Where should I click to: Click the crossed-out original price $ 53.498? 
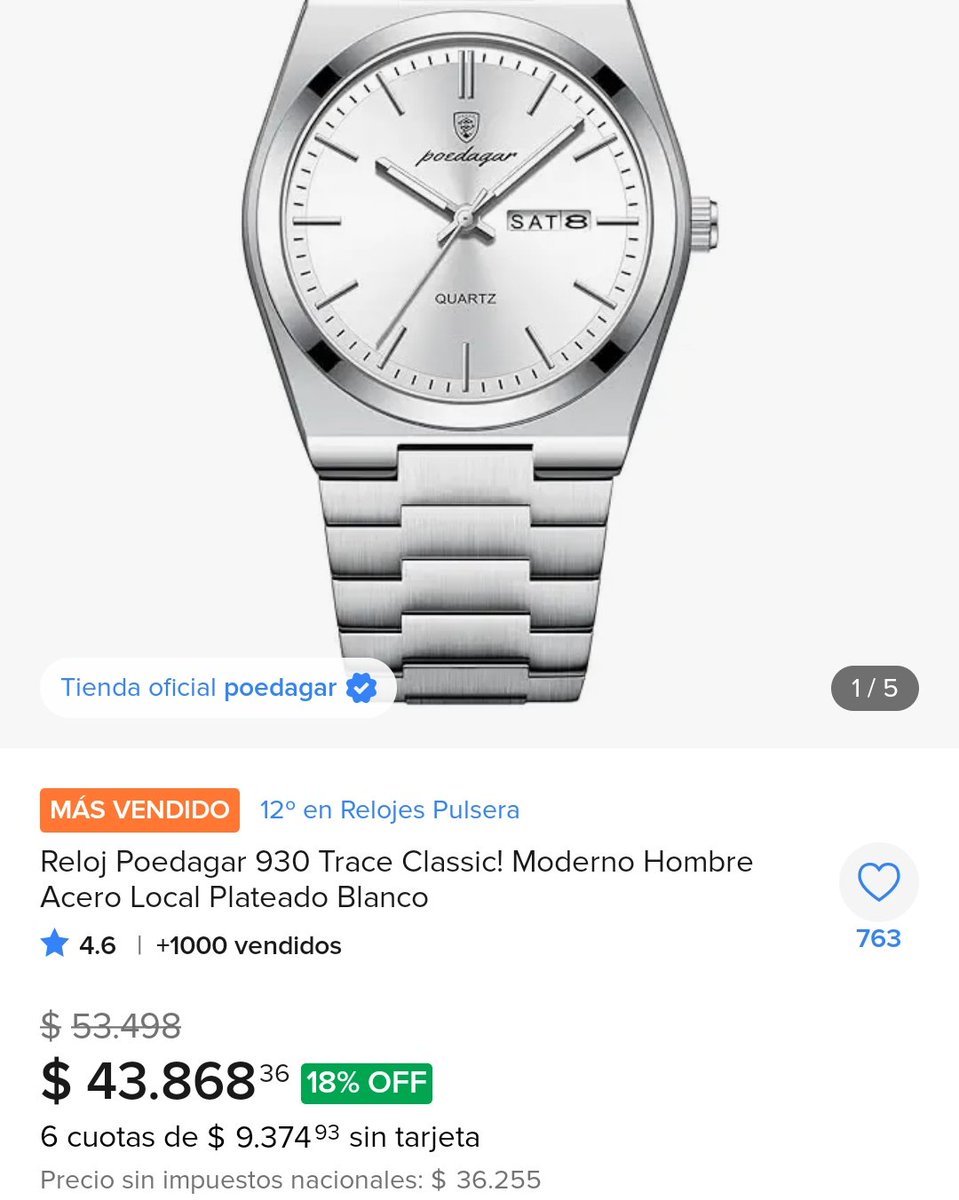[111, 1025]
